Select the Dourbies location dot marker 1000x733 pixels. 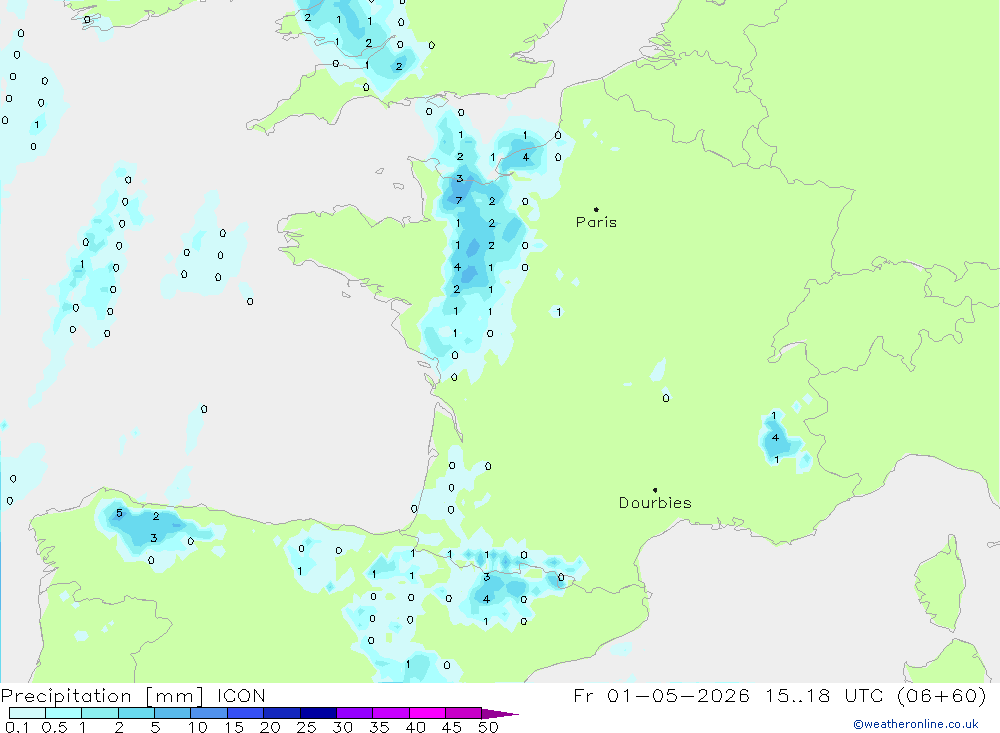[x=655, y=490]
